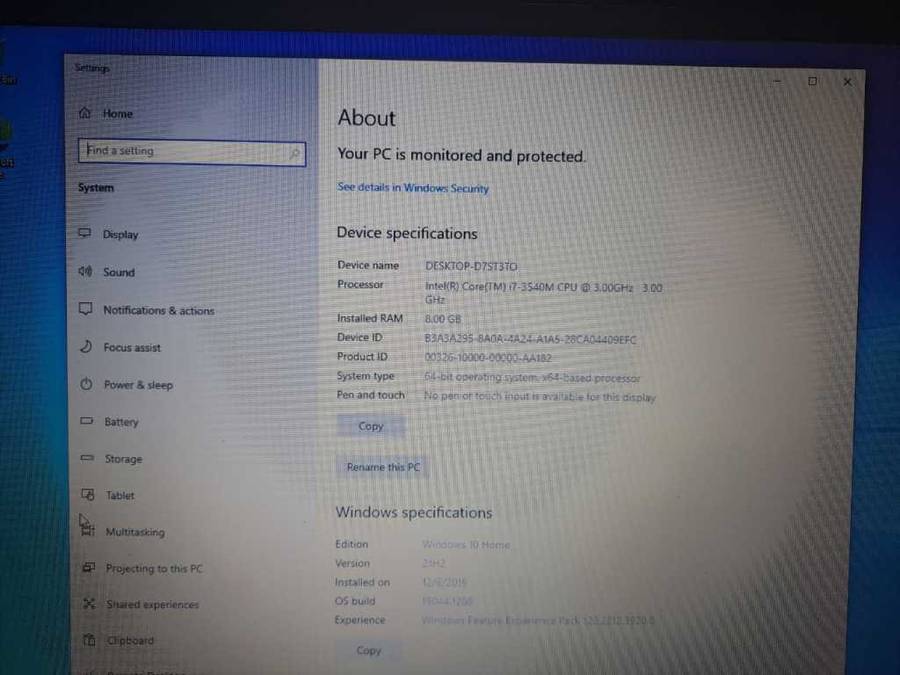Image resolution: width=900 pixels, height=675 pixels.
Task: Click the Storage drive icon
Action: 87,459
